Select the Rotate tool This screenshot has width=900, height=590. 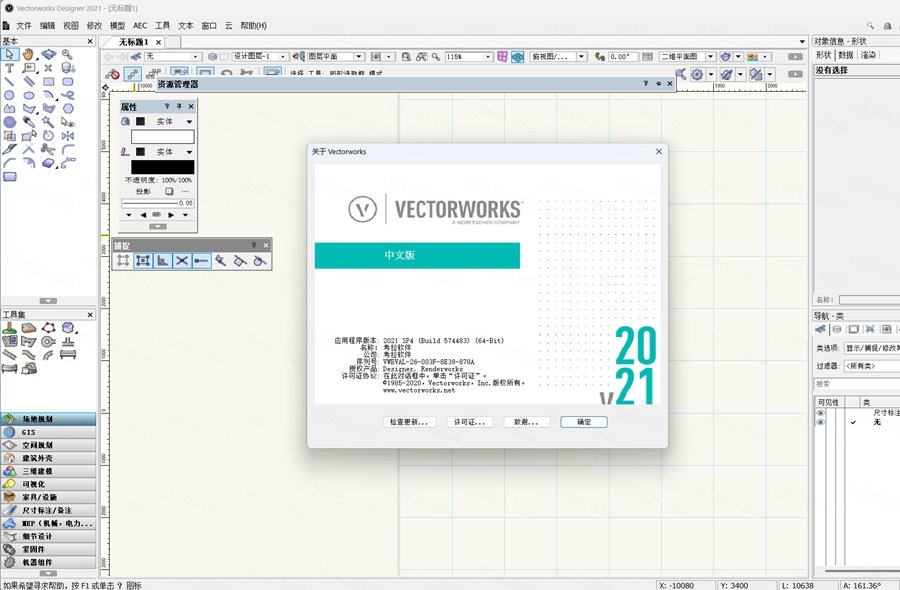point(48,136)
